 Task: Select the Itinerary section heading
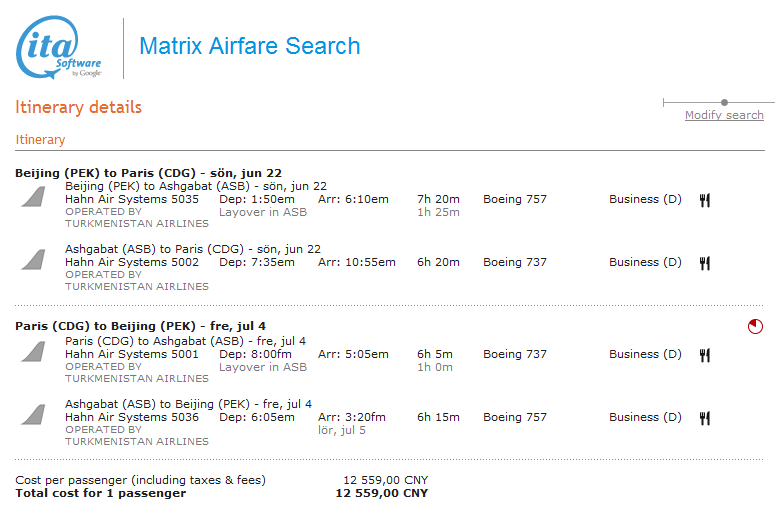(40, 140)
